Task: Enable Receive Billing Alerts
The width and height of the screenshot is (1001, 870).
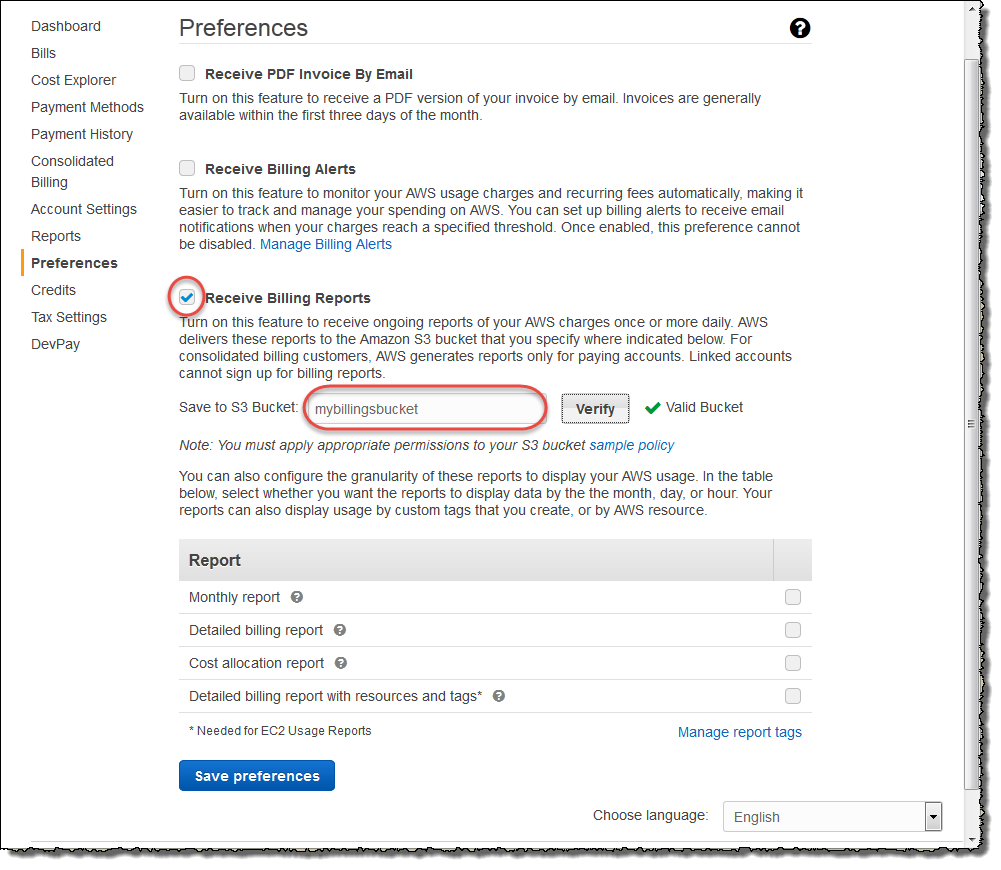Action: click(x=187, y=168)
